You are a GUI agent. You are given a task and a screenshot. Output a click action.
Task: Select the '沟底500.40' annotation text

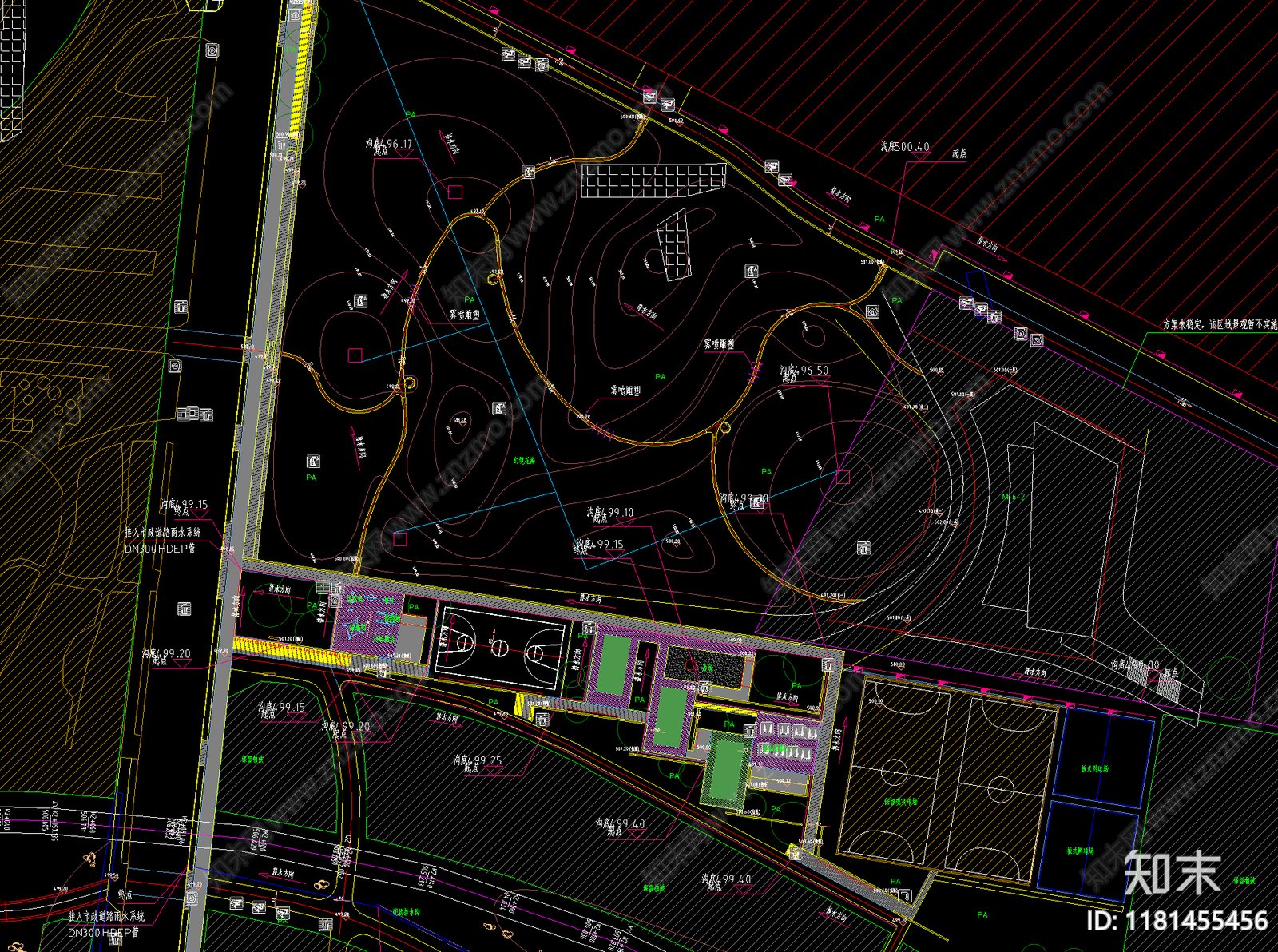[x=905, y=147]
